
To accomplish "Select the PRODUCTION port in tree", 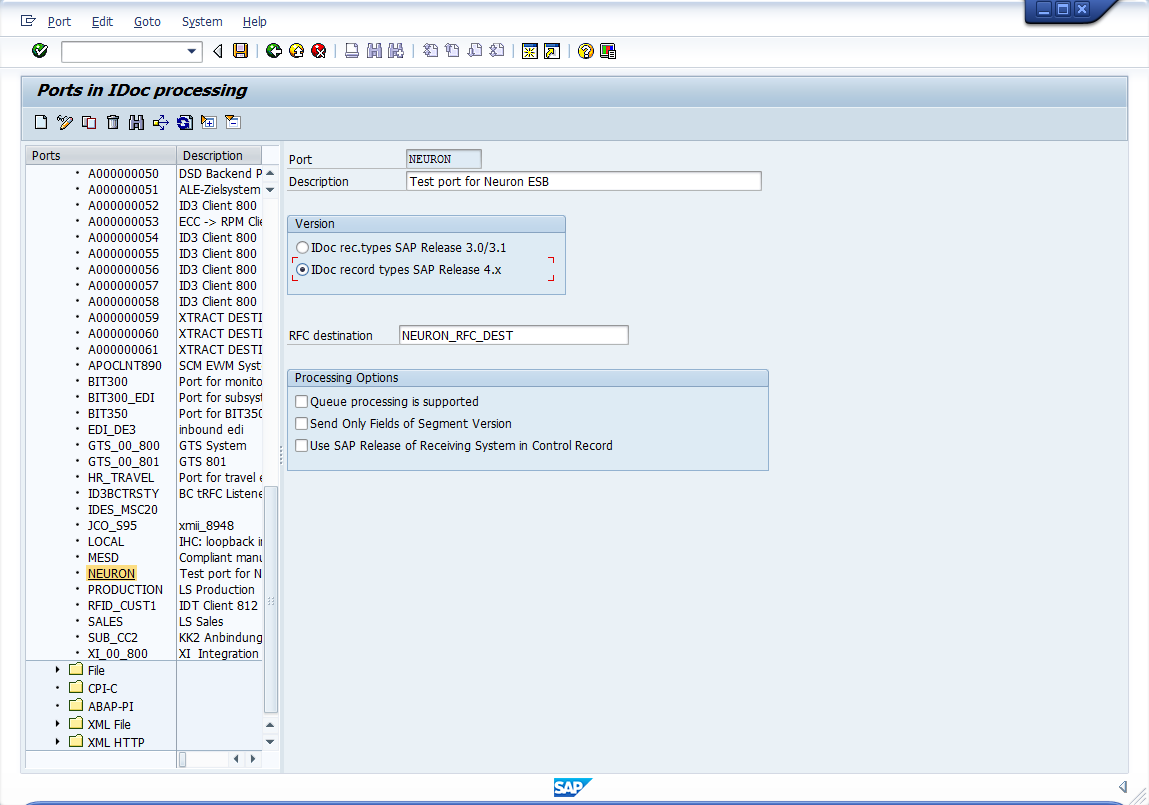I will [x=125, y=590].
